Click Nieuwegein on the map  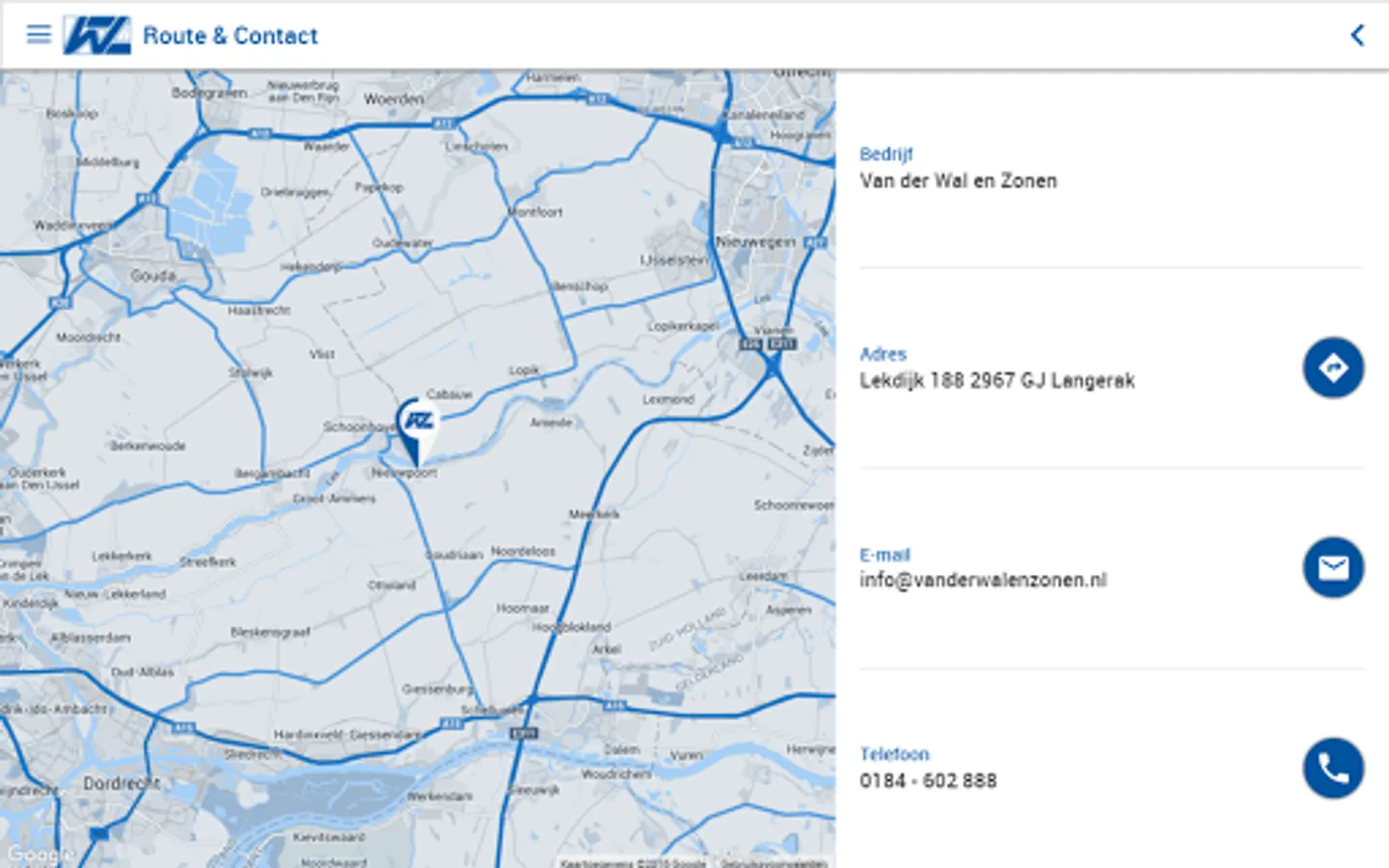pyautogui.click(x=755, y=242)
